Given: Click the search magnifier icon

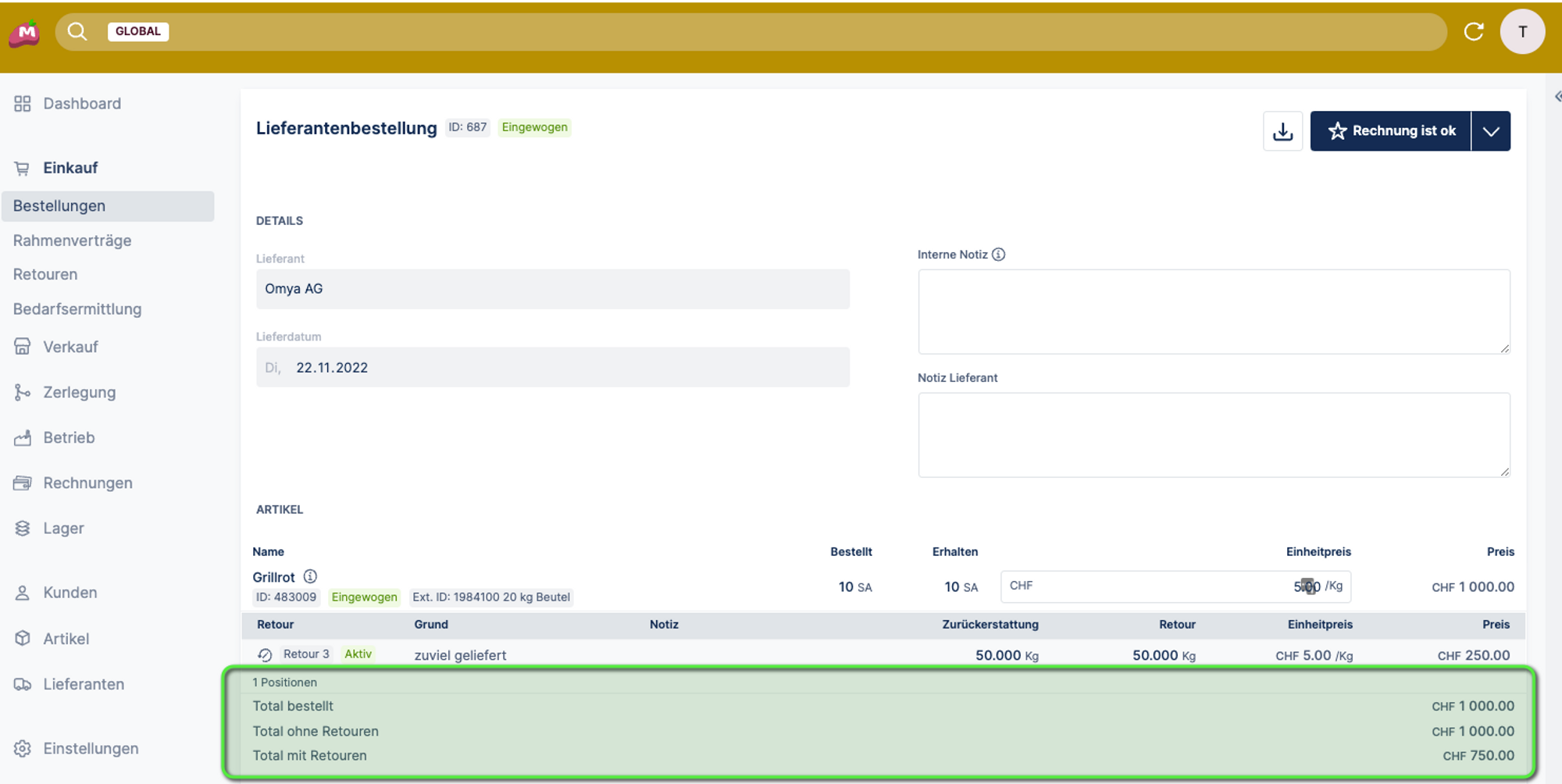Looking at the screenshot, I should pos(77,31).
